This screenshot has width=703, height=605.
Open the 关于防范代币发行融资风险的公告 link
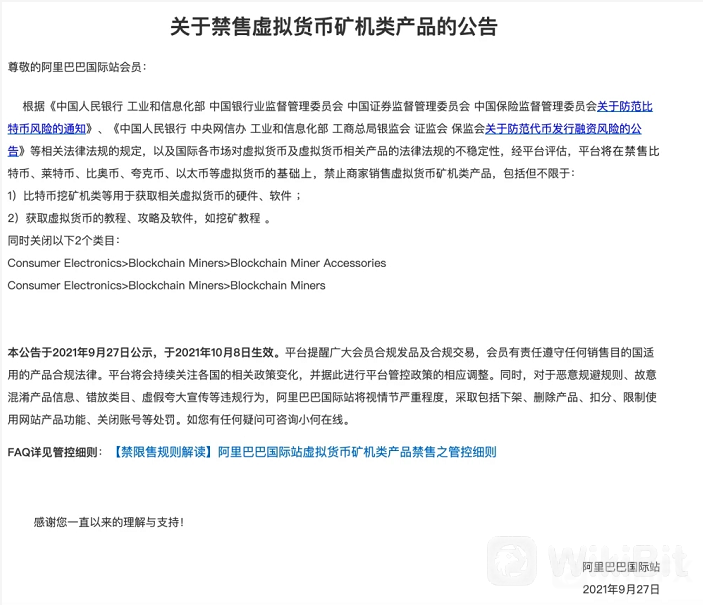click(x=563, y=129)
